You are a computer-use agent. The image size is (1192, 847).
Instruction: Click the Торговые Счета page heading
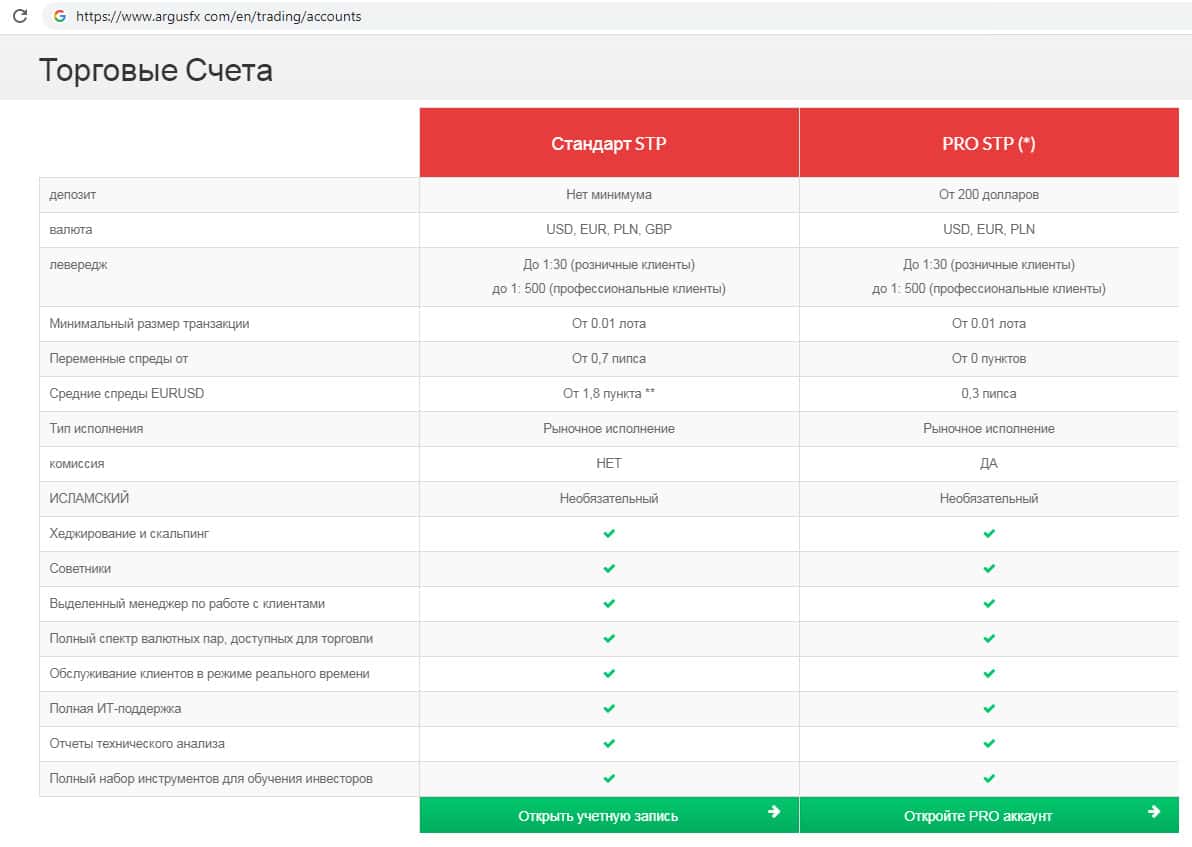pyautogui.click(x=155, y=71)
